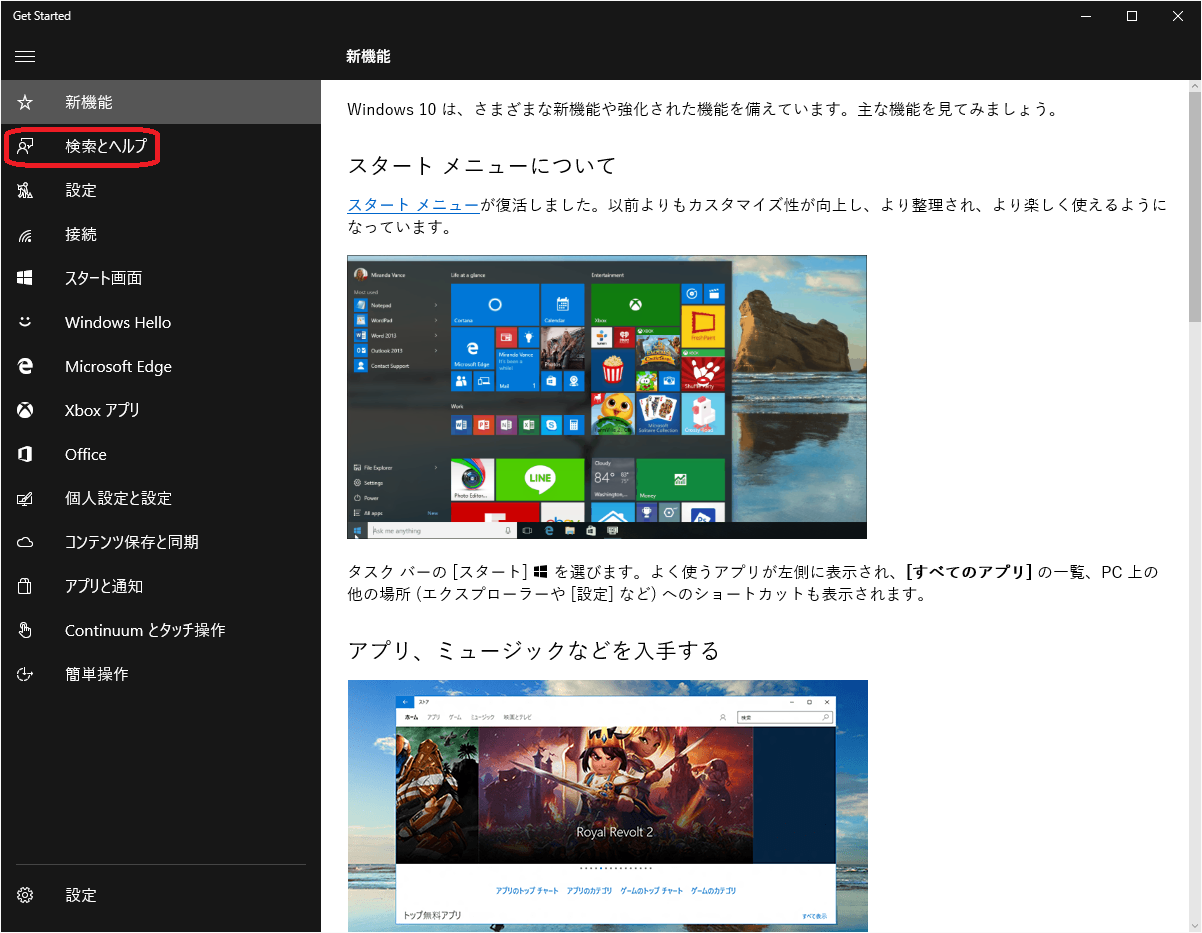
Task: Open Continuum とタッチ操作 topic
Action: click(145, 630)
